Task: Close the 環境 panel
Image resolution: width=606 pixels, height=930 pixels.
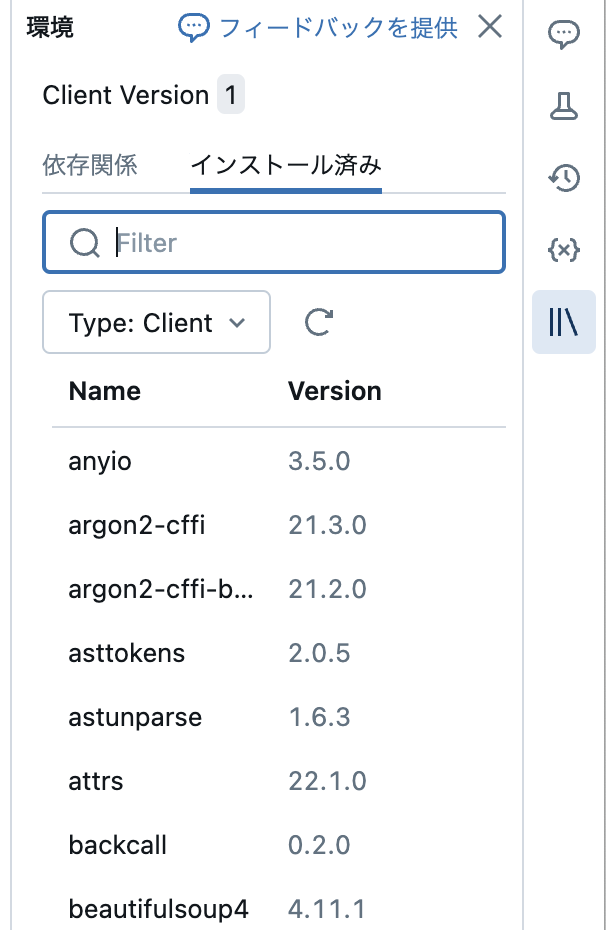Action: 490,27
